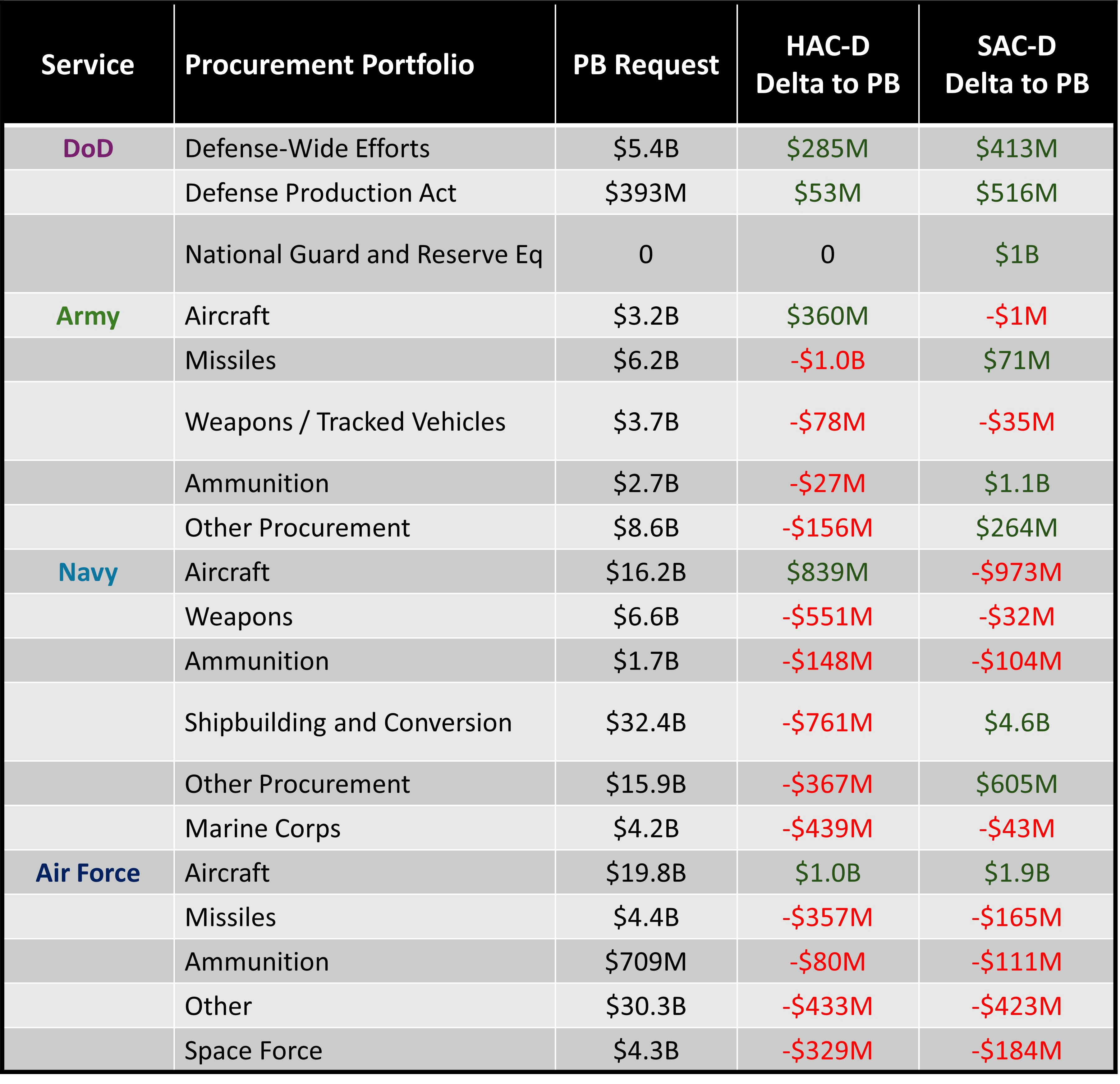
Task: Click the DoD service label
Action: click(88, 149)
